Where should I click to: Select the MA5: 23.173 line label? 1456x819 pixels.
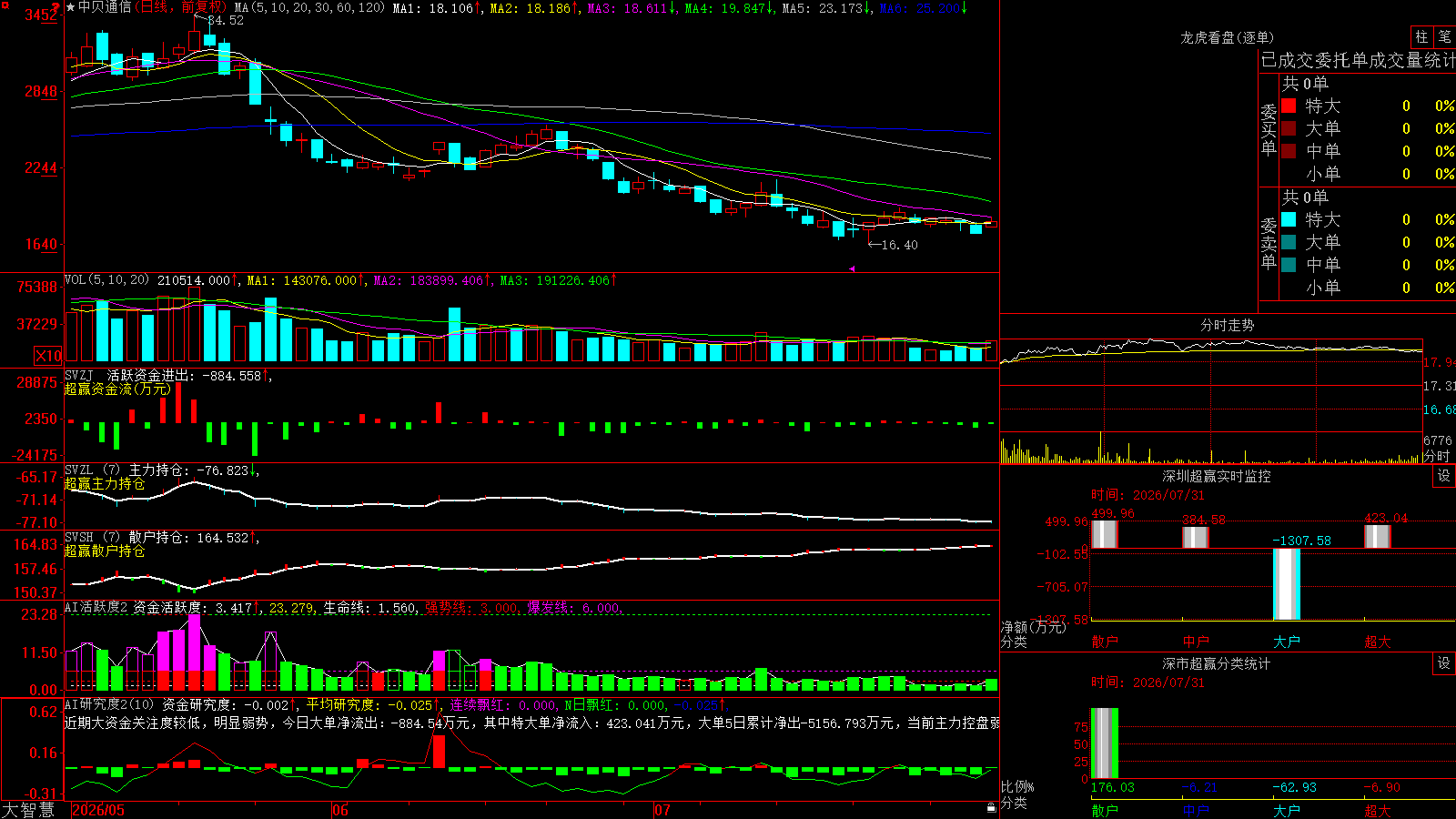pos(826,8)
